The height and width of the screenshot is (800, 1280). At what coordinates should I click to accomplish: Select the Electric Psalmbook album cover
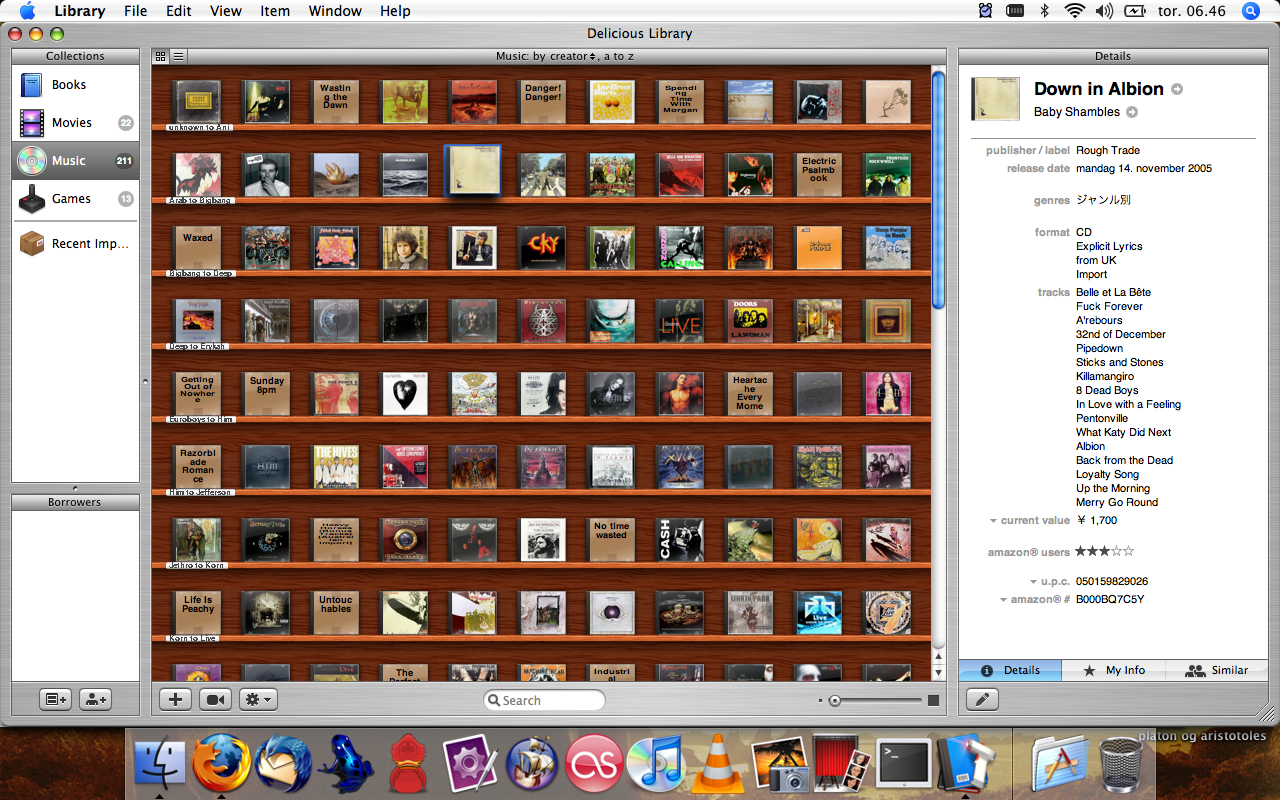click(819, 174)
